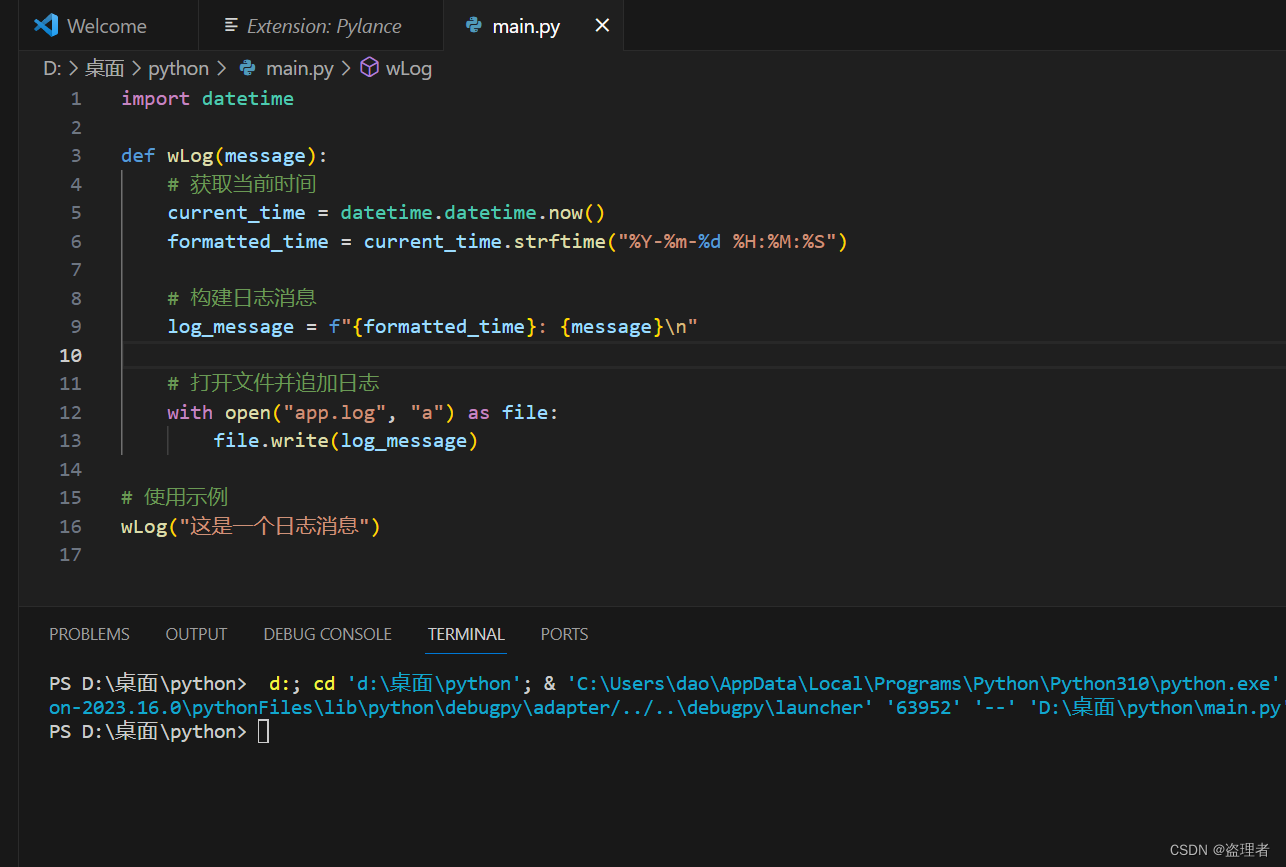1286x867 pixels.
Task: Click the wLog symbol breadcrumb
Action: pos(408,68)
